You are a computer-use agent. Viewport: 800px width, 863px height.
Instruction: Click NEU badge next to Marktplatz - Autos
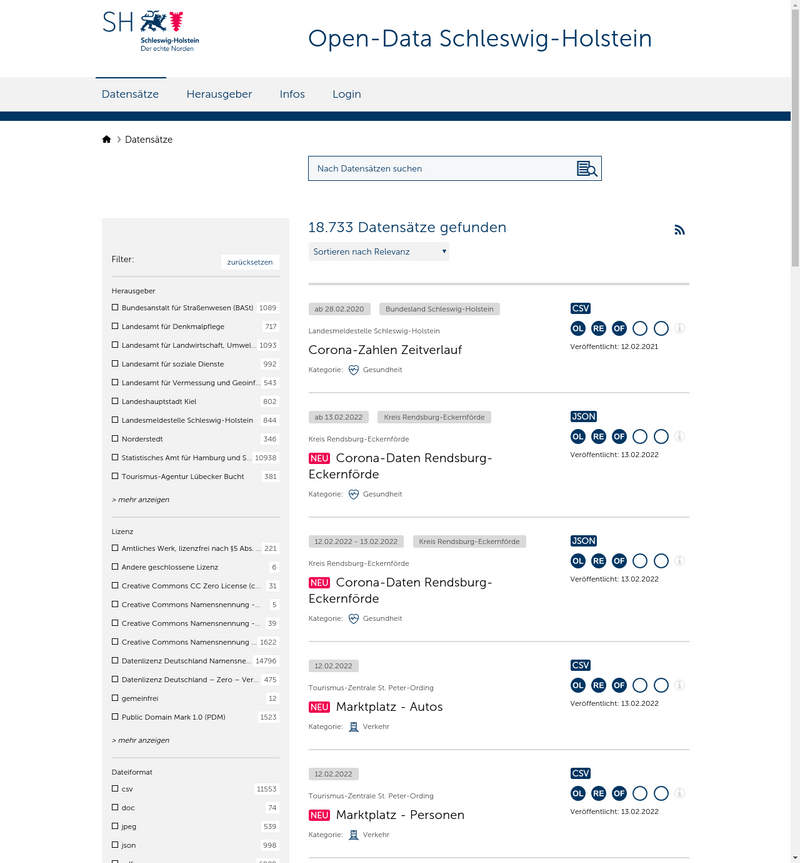tap(319, 707)
